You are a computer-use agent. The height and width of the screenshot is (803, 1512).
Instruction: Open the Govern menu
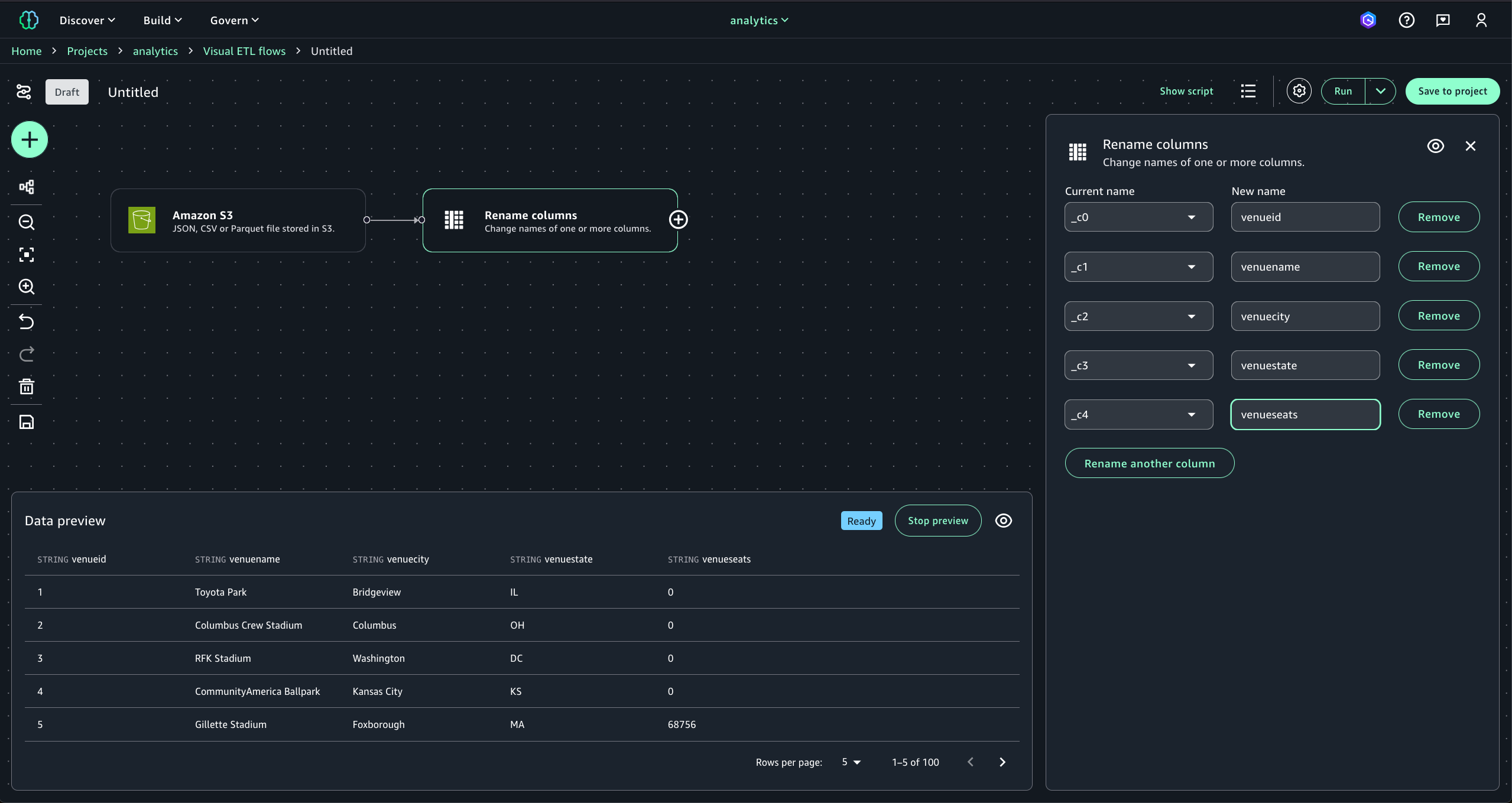pos(234,20)
